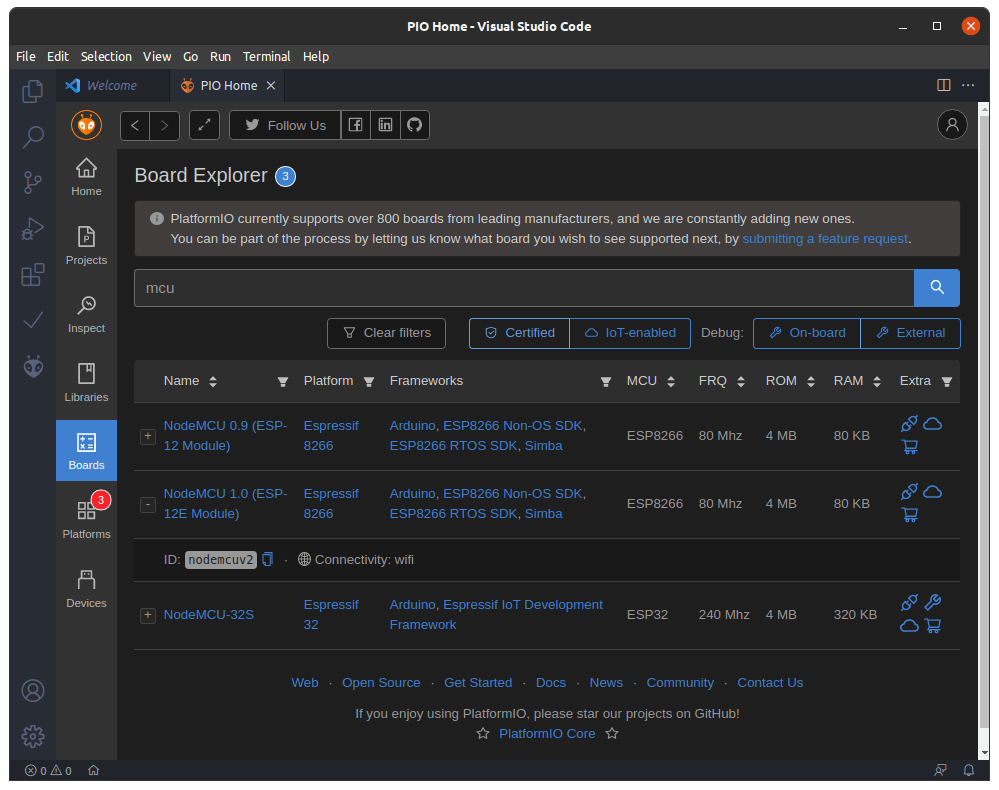Open the Platform column filter dropdown
Image resolution: width=999 pixels, height=790 pixels.
369,382
